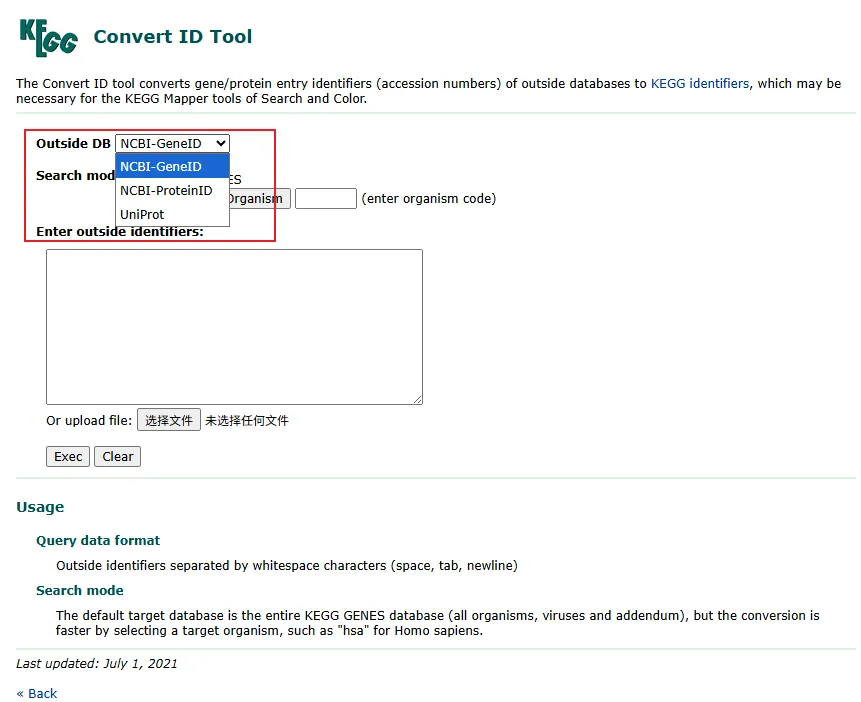Click the 未选择任何文件 file status text
The image size is (861, 702).
coord(247,421)
